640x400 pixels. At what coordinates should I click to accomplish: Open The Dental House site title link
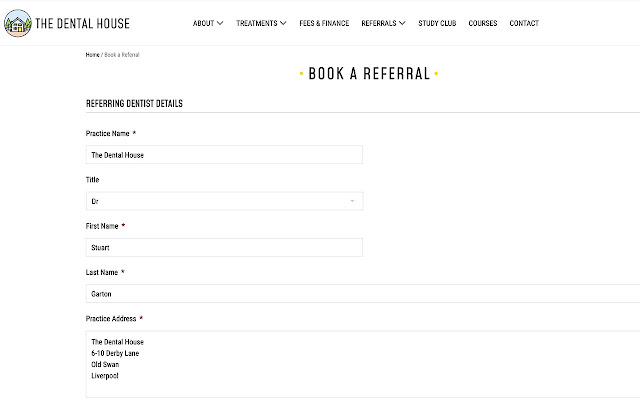coord(82,23)
